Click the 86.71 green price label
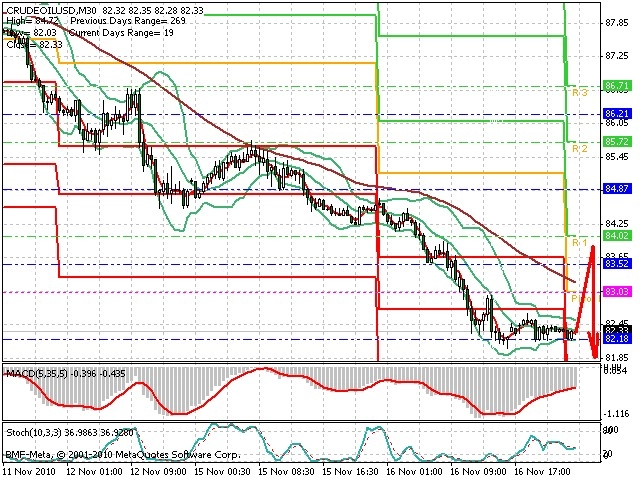 (x=617, y=86)
